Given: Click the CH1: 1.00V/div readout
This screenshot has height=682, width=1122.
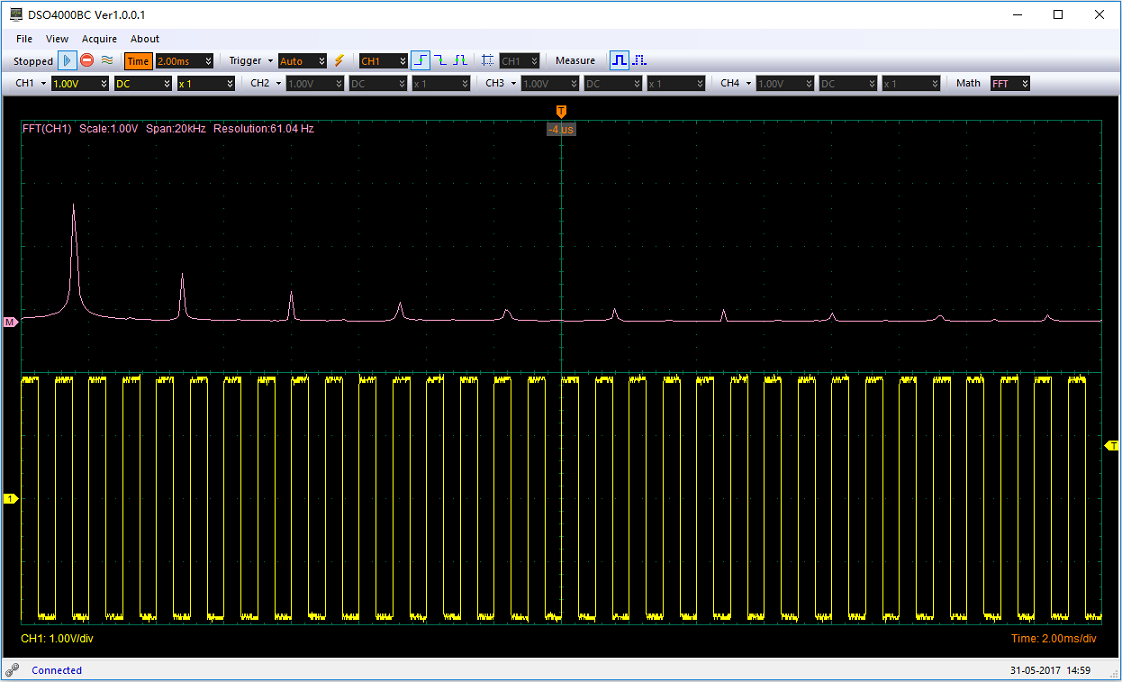Looking at the screenshot, I should (57, 638).
